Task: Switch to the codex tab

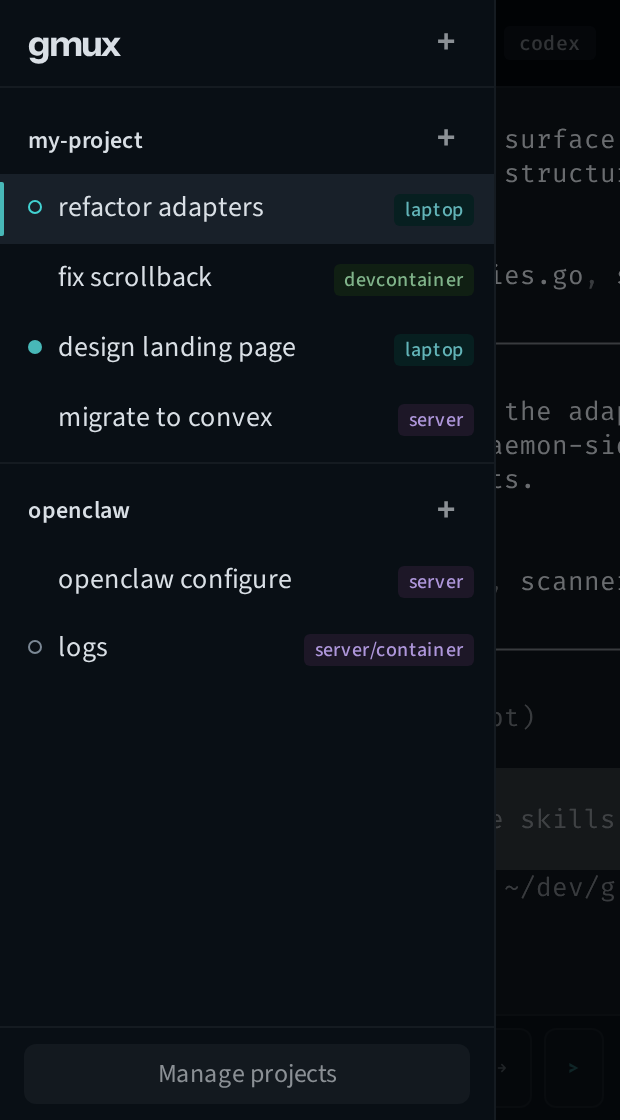Action: pyautogui.click(x=549, y=43)
